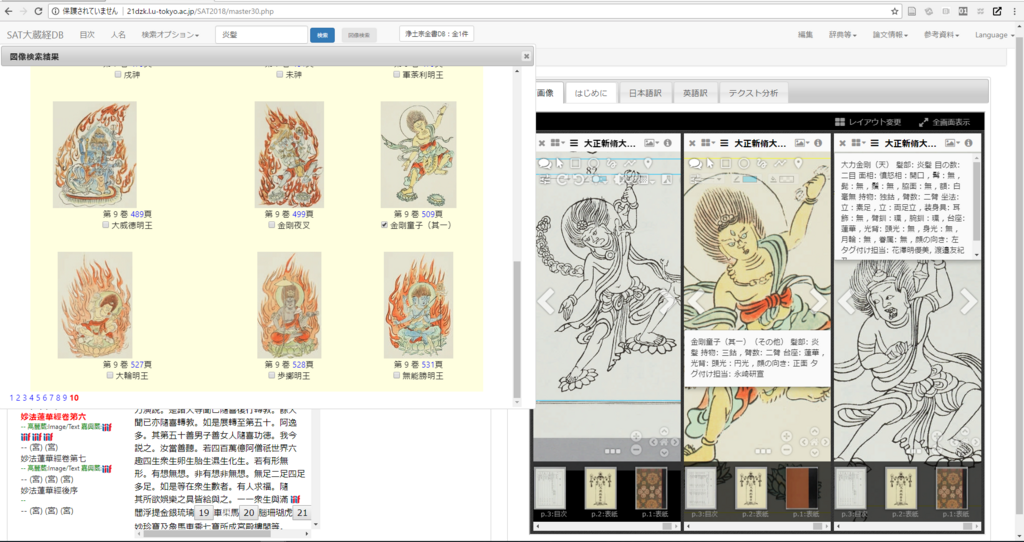Check the 無能勝明王 checkbox
Screen dimensions: 1024x542
pos(396,375)
